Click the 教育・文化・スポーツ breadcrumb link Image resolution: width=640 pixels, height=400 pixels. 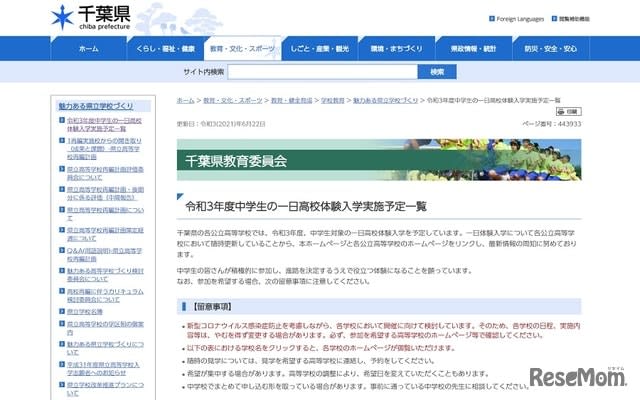tap(233, 100)
